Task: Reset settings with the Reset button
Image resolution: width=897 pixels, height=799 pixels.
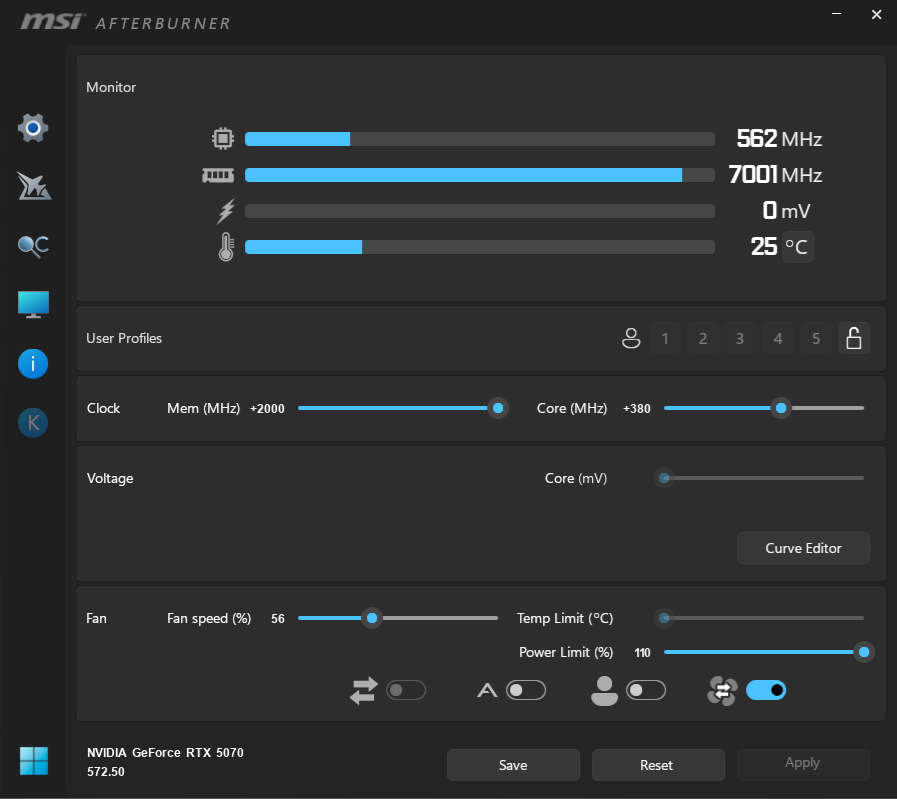Action: (657, 765)
